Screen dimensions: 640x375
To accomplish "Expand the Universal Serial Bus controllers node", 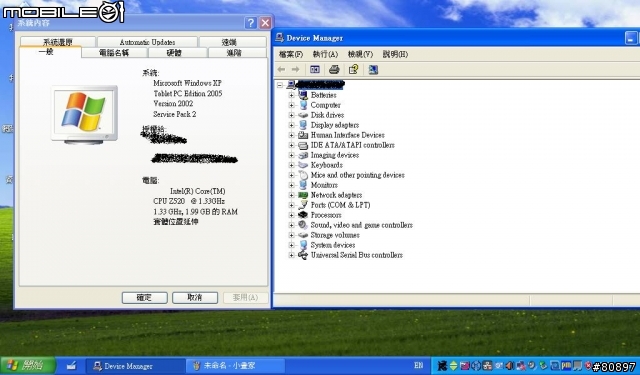I will click(x=291, y=255).
